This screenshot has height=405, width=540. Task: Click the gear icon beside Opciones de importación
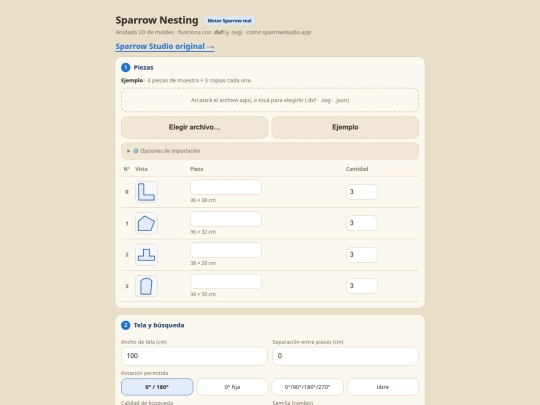click(x=136, y=151)
